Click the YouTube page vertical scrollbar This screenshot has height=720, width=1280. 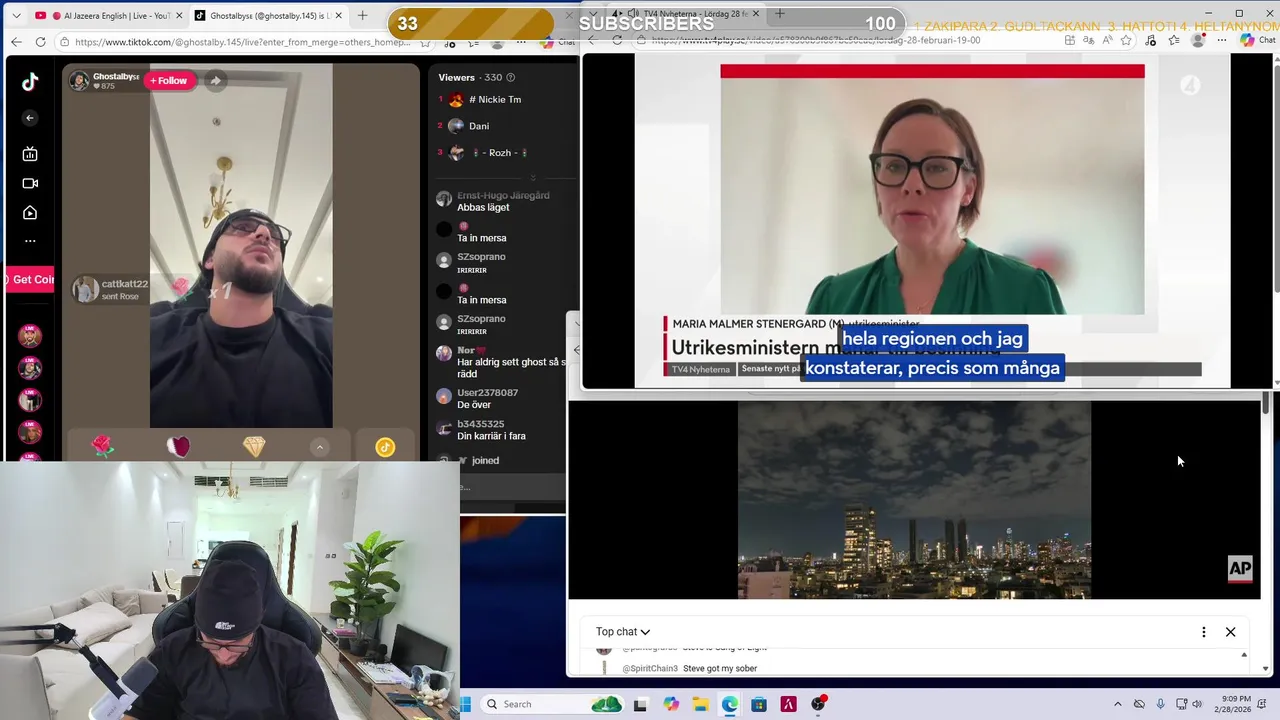tap(1266, 403)
